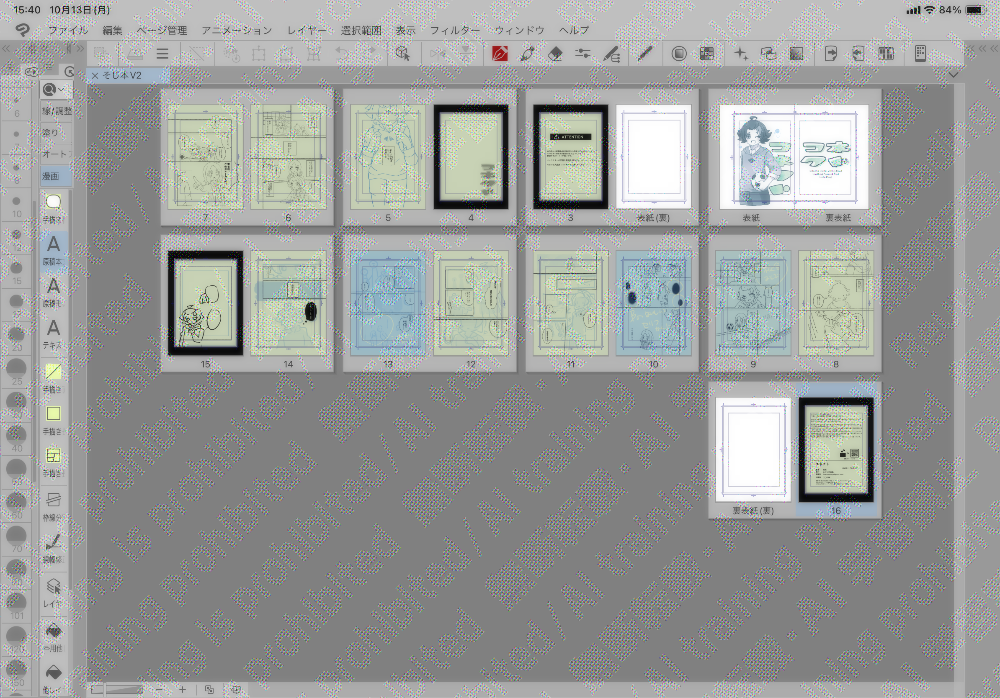
Task: Click the sparkle icon in the command bar
Action: pyautogui.click(x=741, y=54)
